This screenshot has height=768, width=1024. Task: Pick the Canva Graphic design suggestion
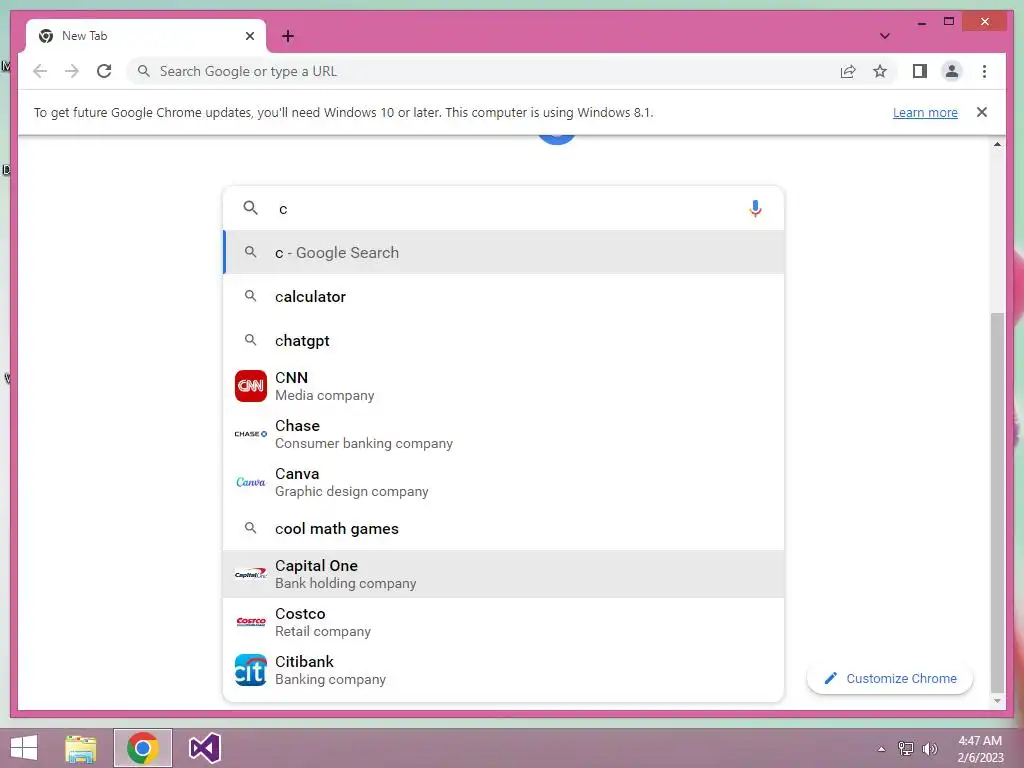[503, 482]
